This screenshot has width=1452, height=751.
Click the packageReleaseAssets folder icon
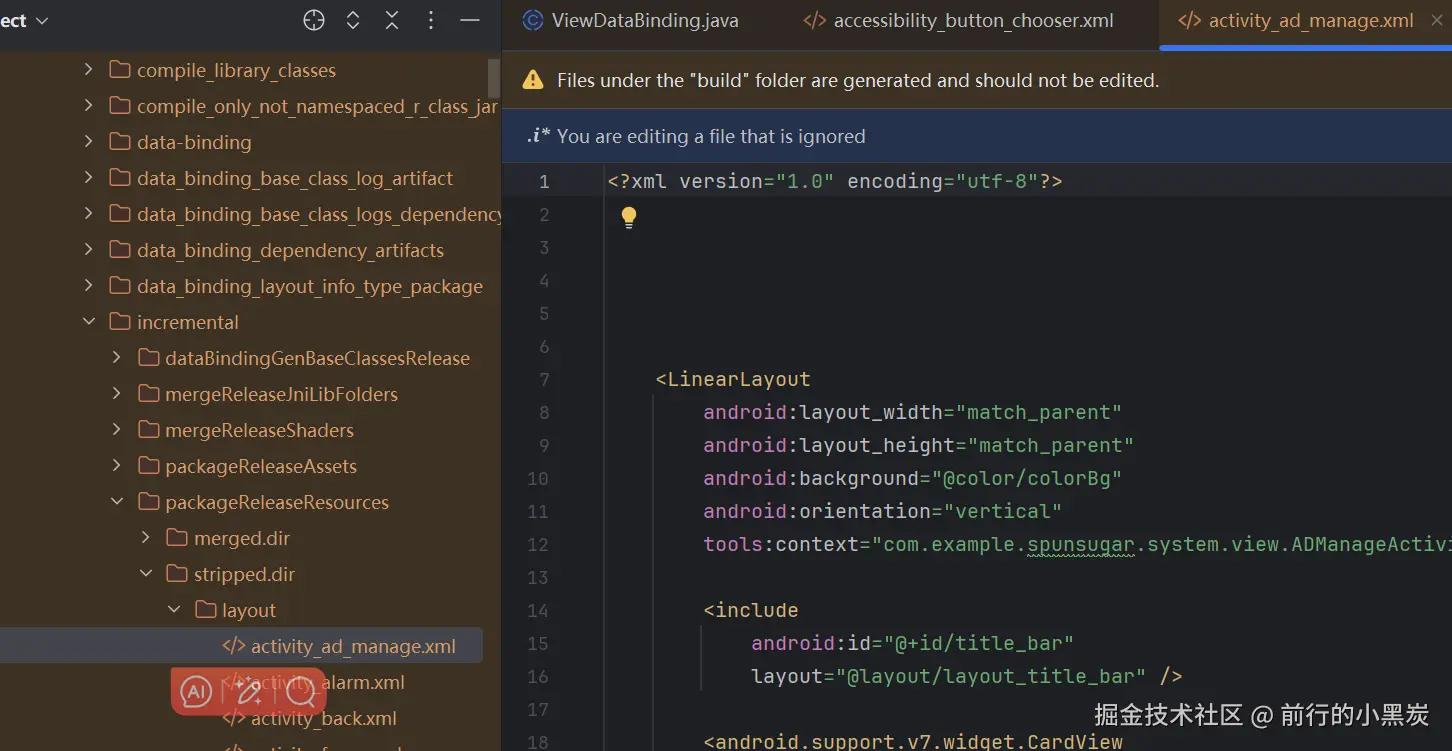point(148,466)
